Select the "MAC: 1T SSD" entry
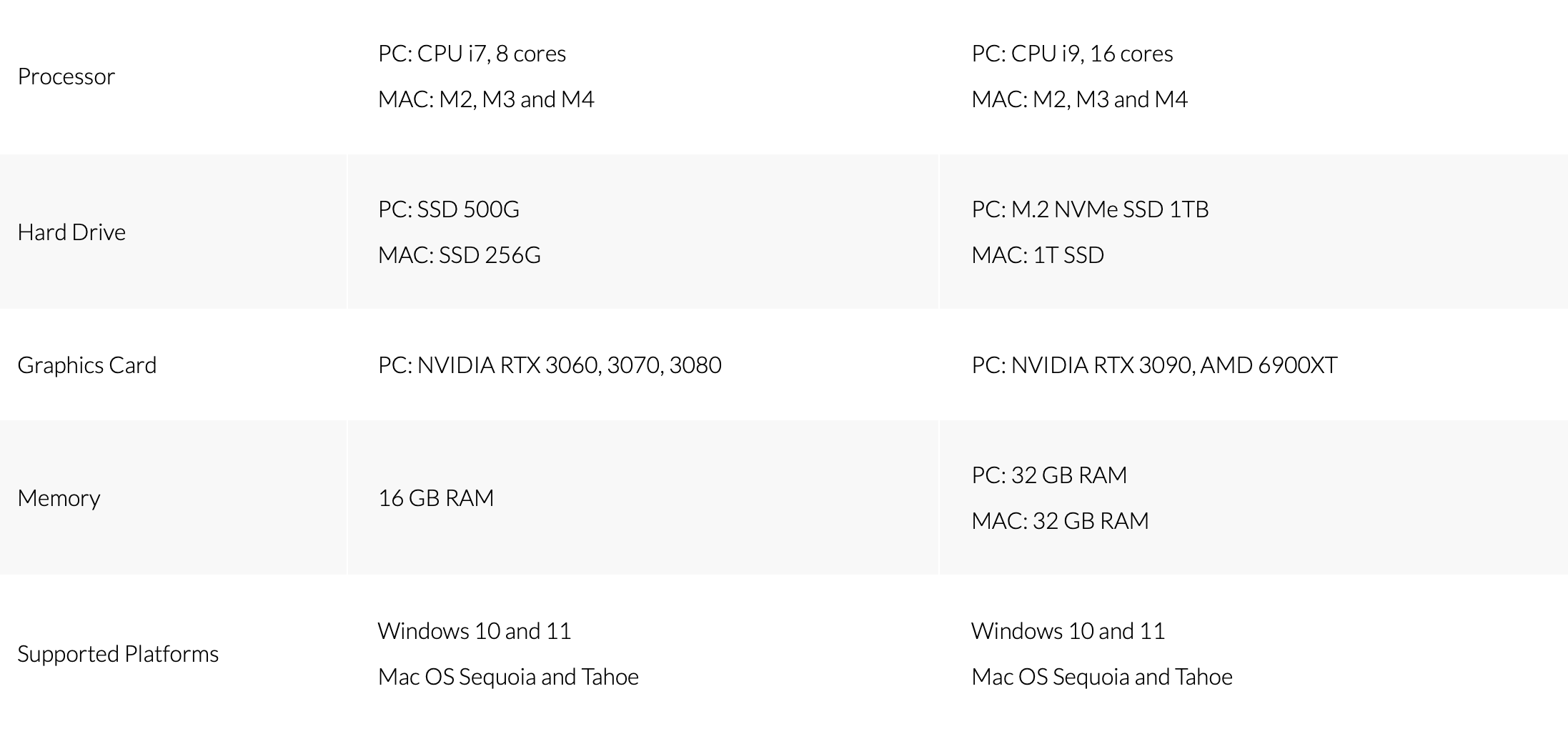 coord(1038,255)
